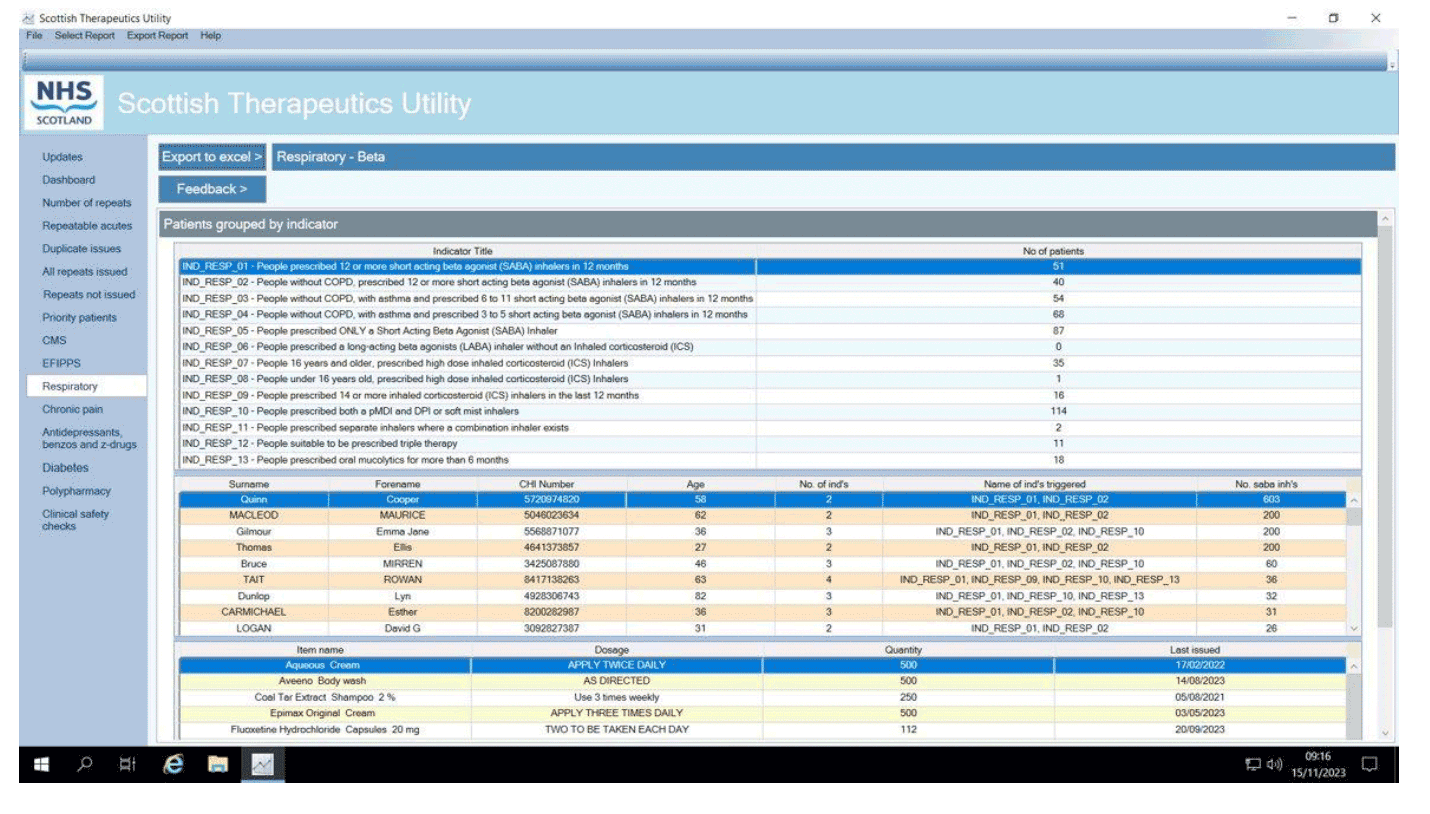The height and width of the screenshot is (814, 1430).
Task: Click the NHS Scotland logo
Action: 65,103
